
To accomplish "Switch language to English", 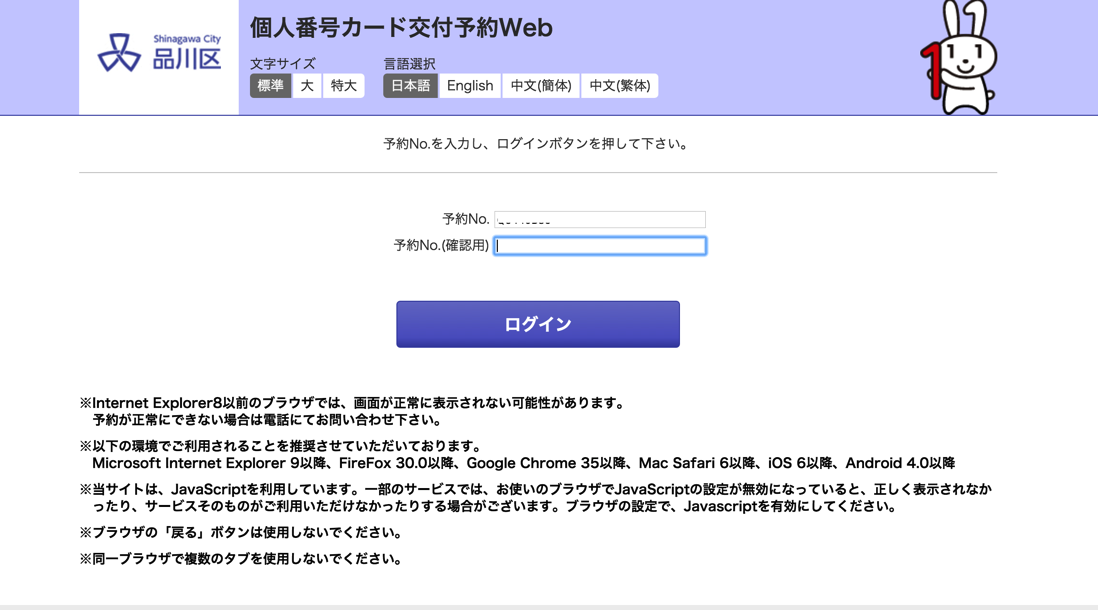I will (470, 86).
